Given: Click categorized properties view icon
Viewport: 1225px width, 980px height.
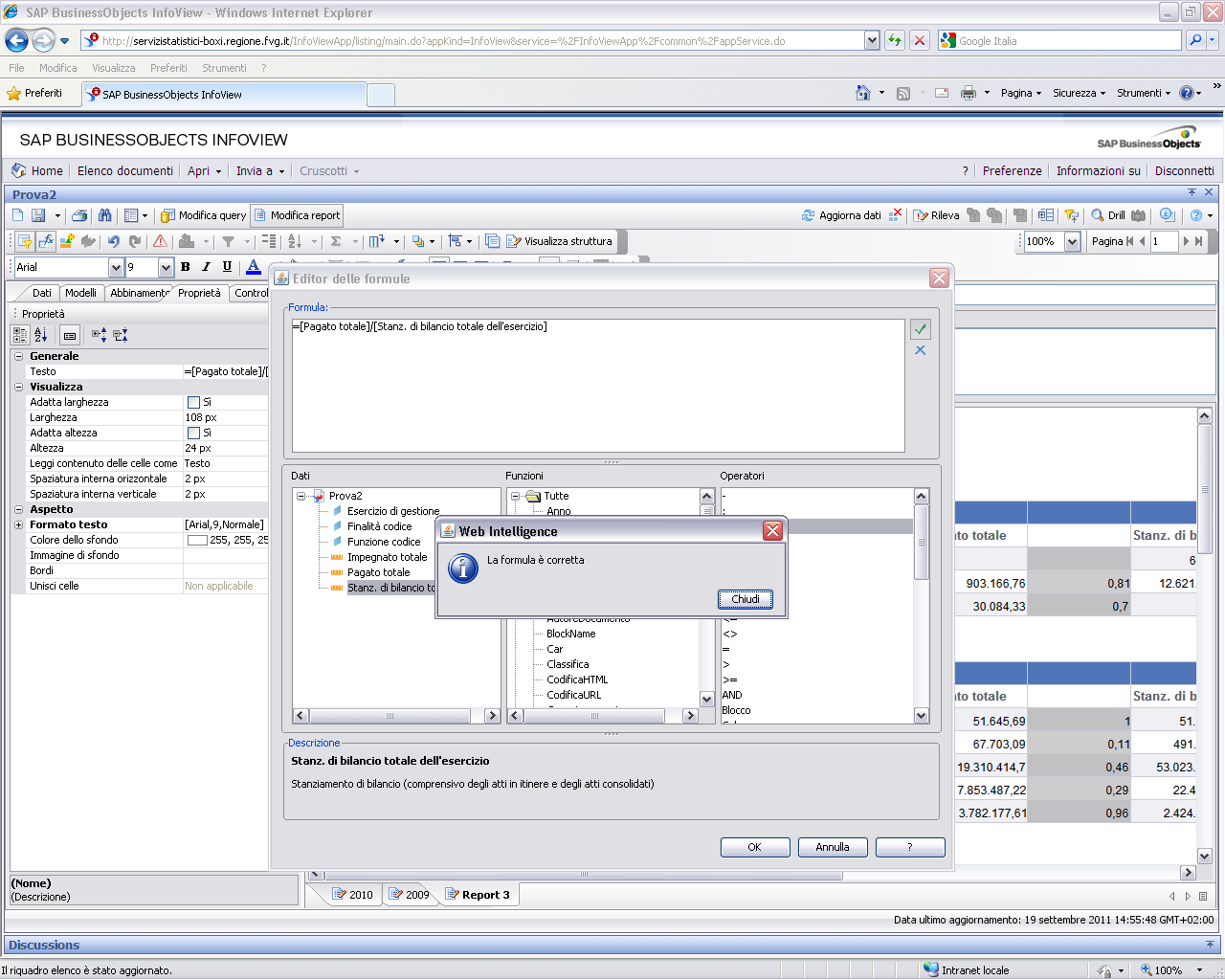Looking at the screenshot, I should [20, 335].
